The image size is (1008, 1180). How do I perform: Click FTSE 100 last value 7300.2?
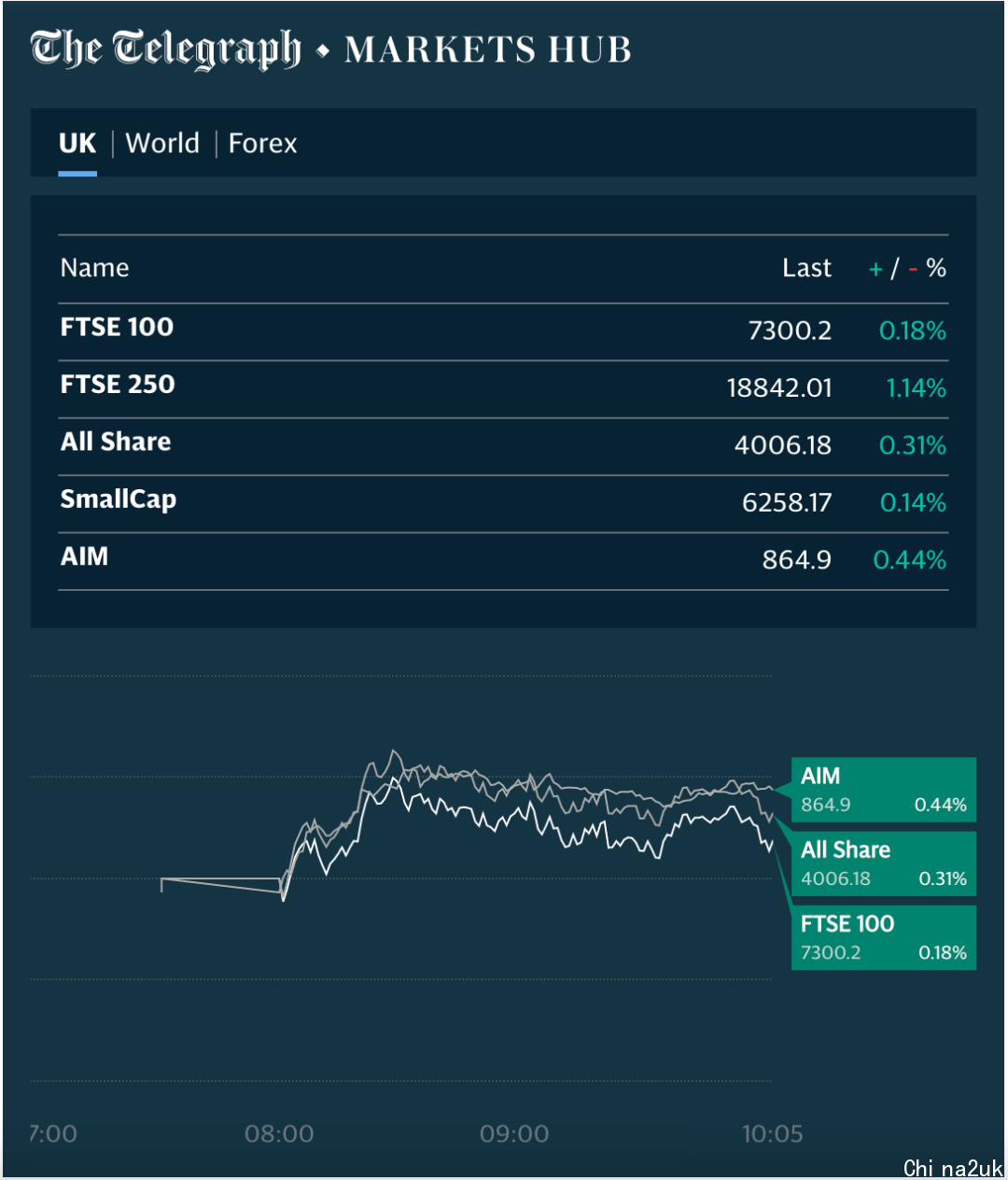click(x=790, y=330)
